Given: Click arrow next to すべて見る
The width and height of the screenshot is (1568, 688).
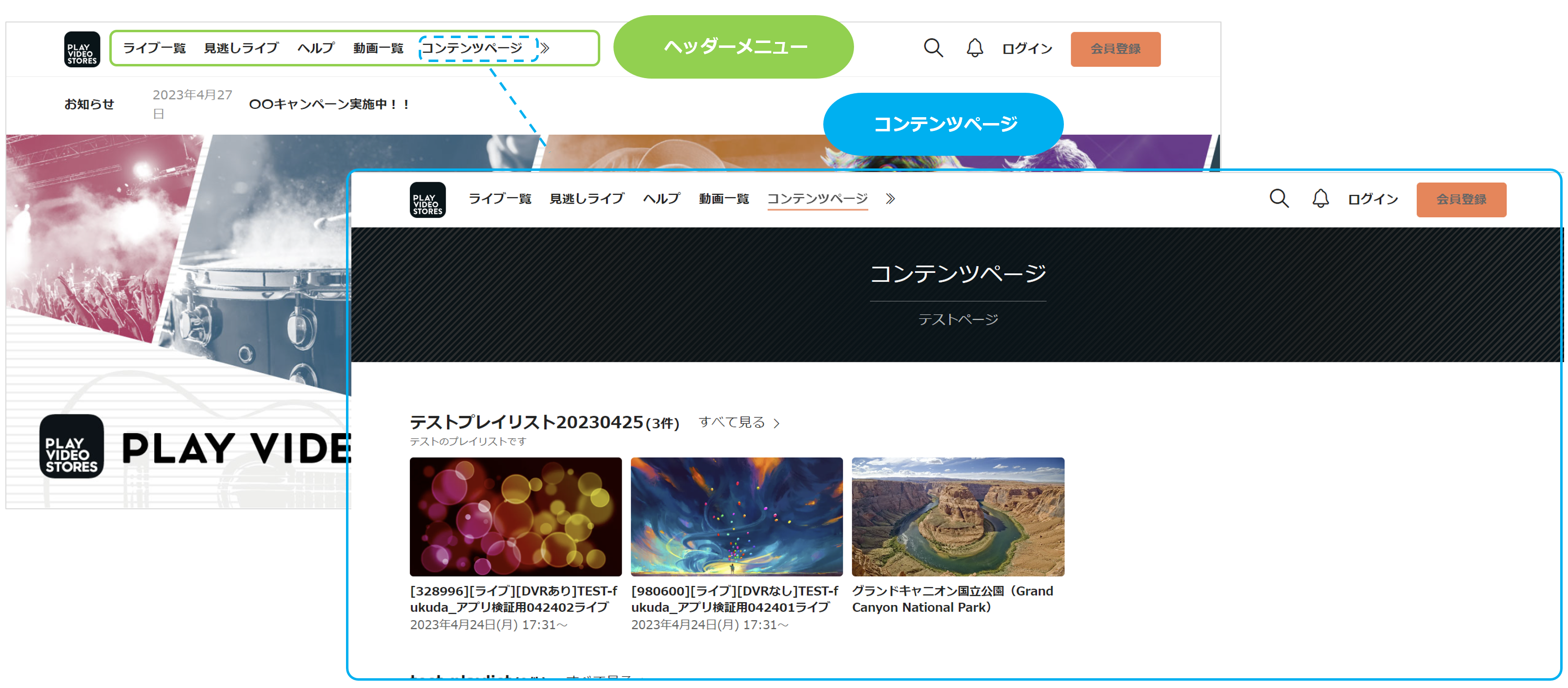Looking at the screenshot, I should click(777, 423).
